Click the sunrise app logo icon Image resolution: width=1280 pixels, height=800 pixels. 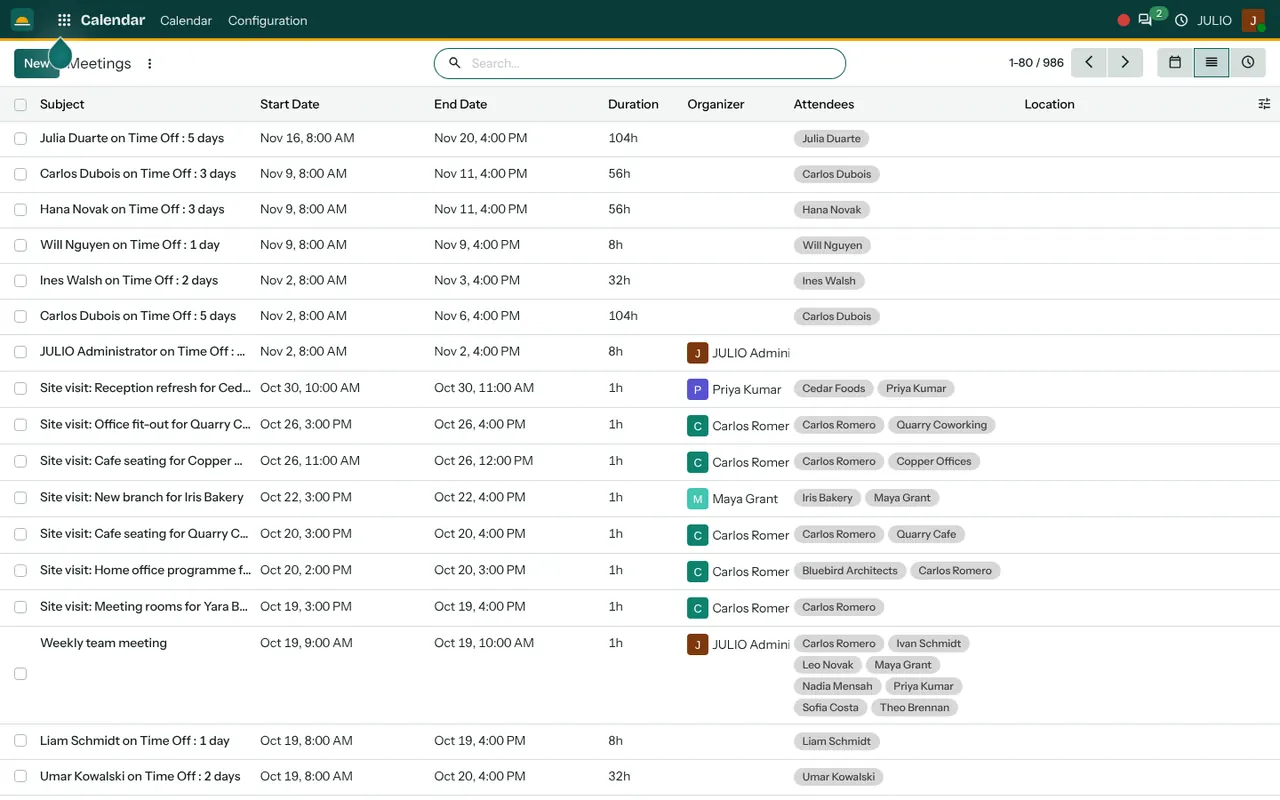(x=22, y=20)
